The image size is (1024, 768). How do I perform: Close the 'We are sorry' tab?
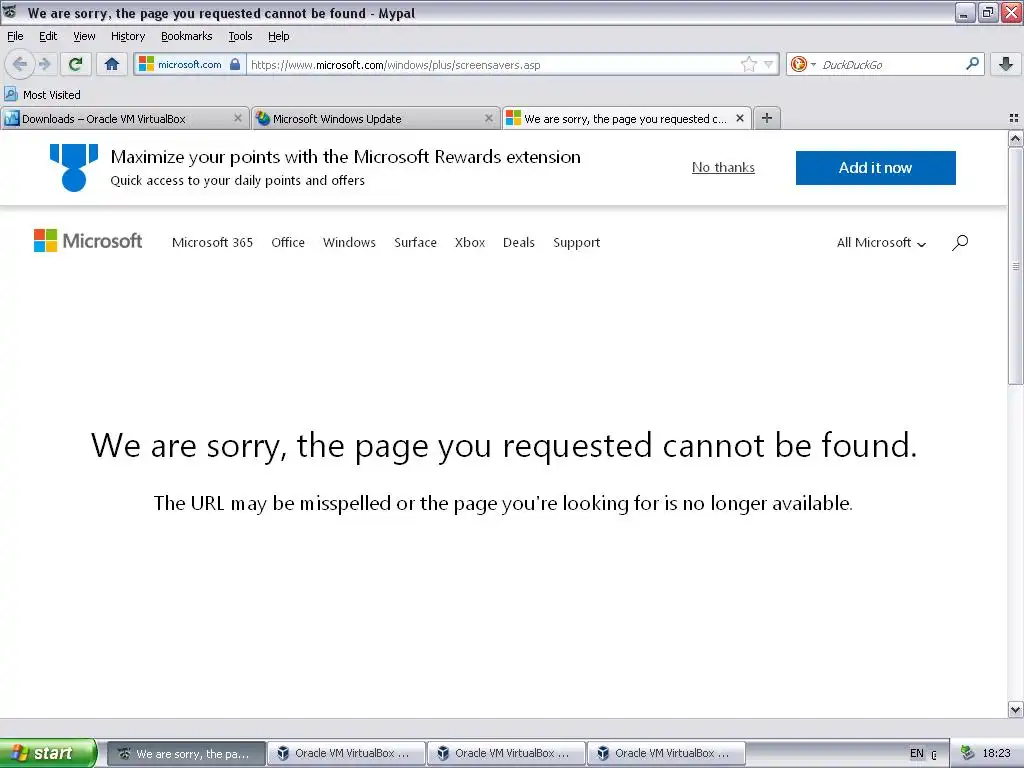click(739, 118)
